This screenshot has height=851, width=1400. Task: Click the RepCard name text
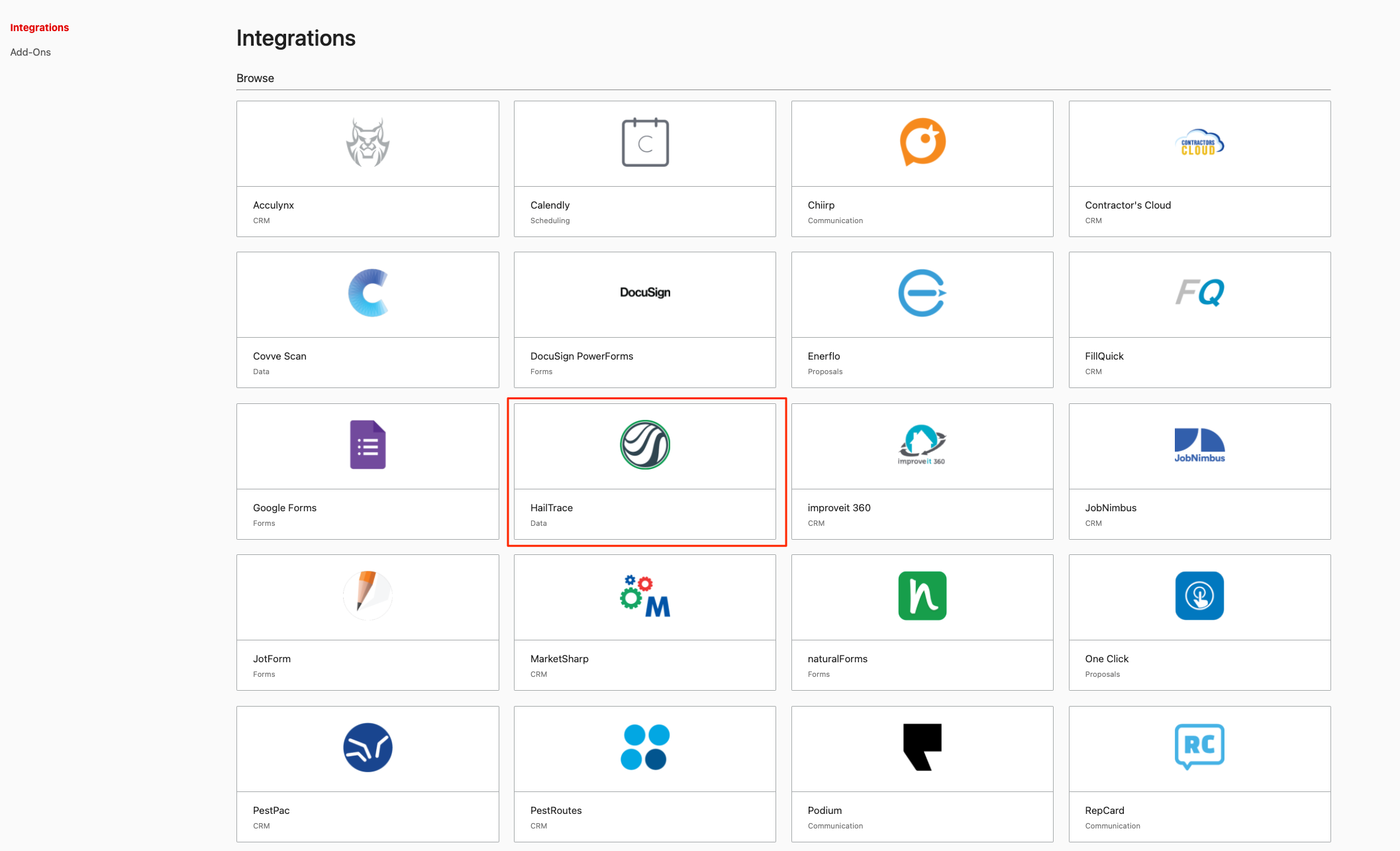(x=1105, y=810)
